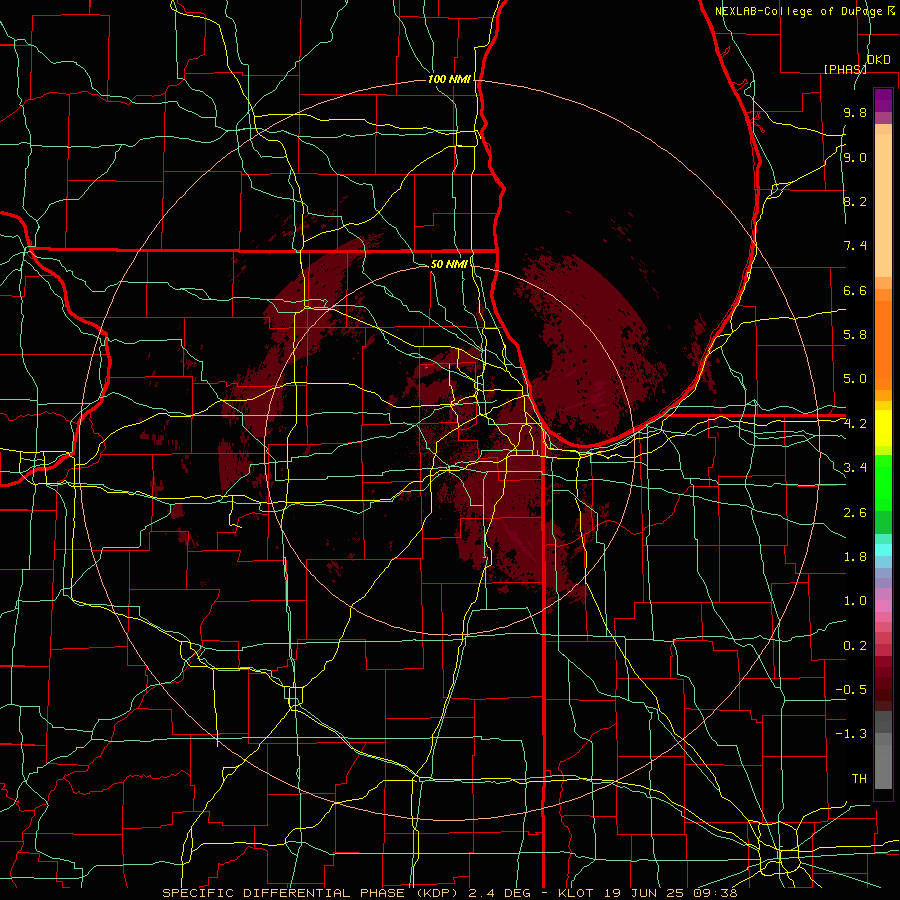Pick the dark purple top color band

883,100
